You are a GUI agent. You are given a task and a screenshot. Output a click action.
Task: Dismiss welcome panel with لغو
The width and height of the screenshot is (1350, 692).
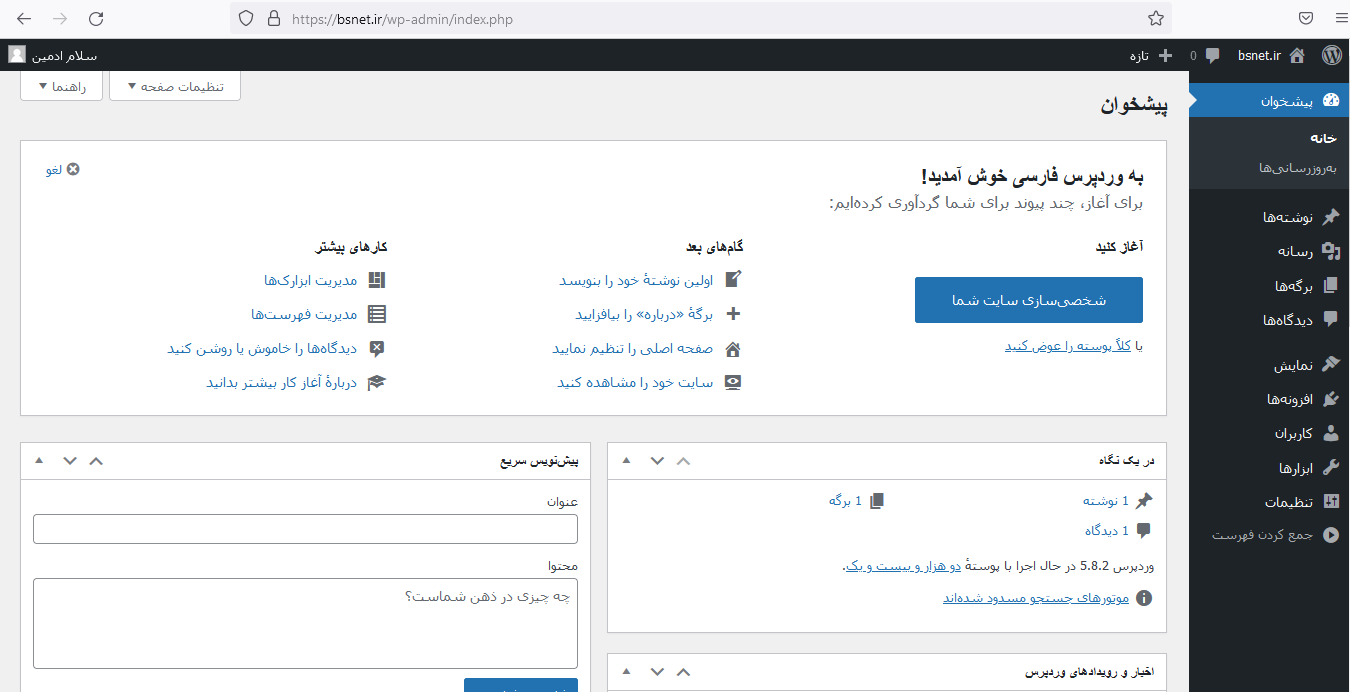(x=62, y=169)
